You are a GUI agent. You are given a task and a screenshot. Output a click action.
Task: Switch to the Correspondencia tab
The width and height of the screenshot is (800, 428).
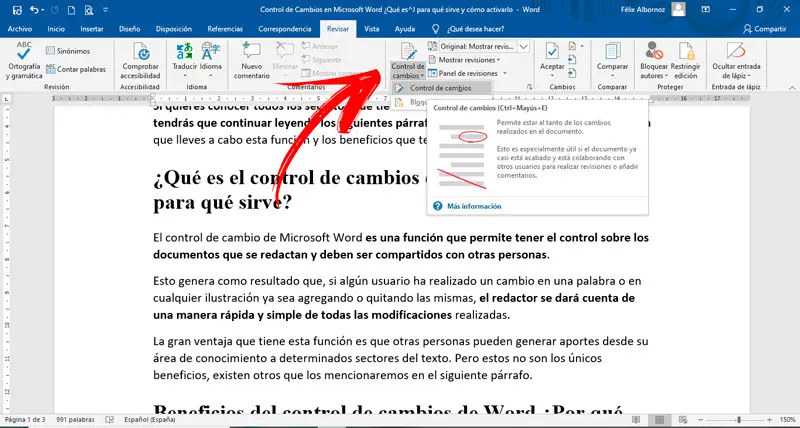pos(285,29)
